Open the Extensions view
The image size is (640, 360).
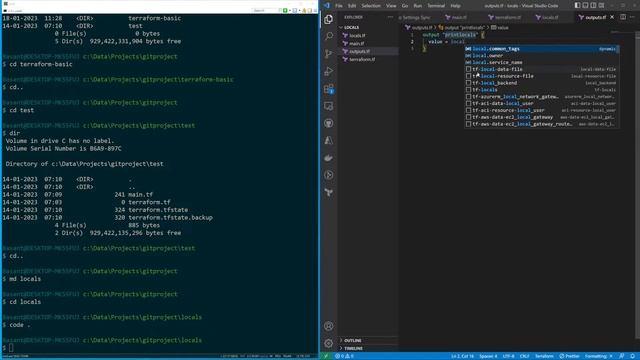pos(329,89)
